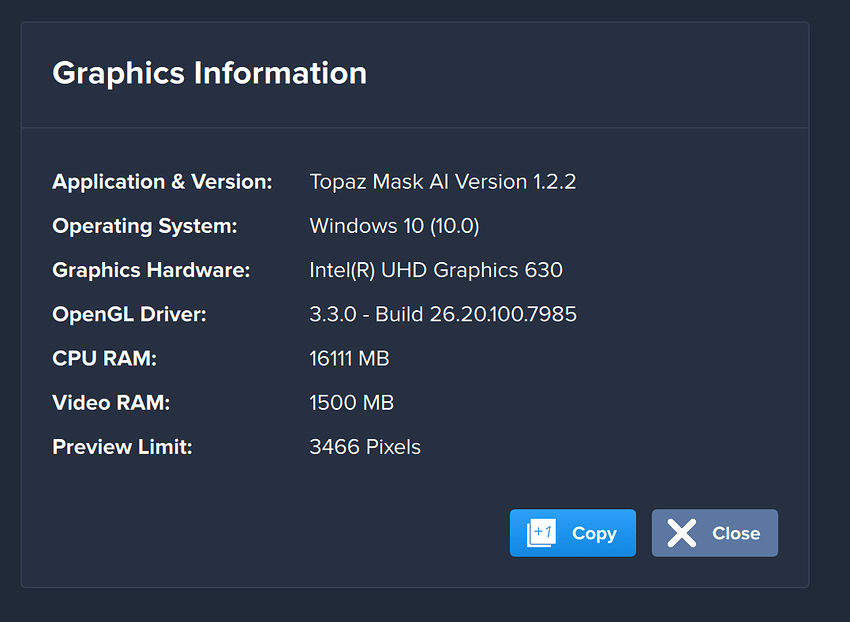
Task: Click the OpenGL Driver label
Action: [x=130, y=315]
